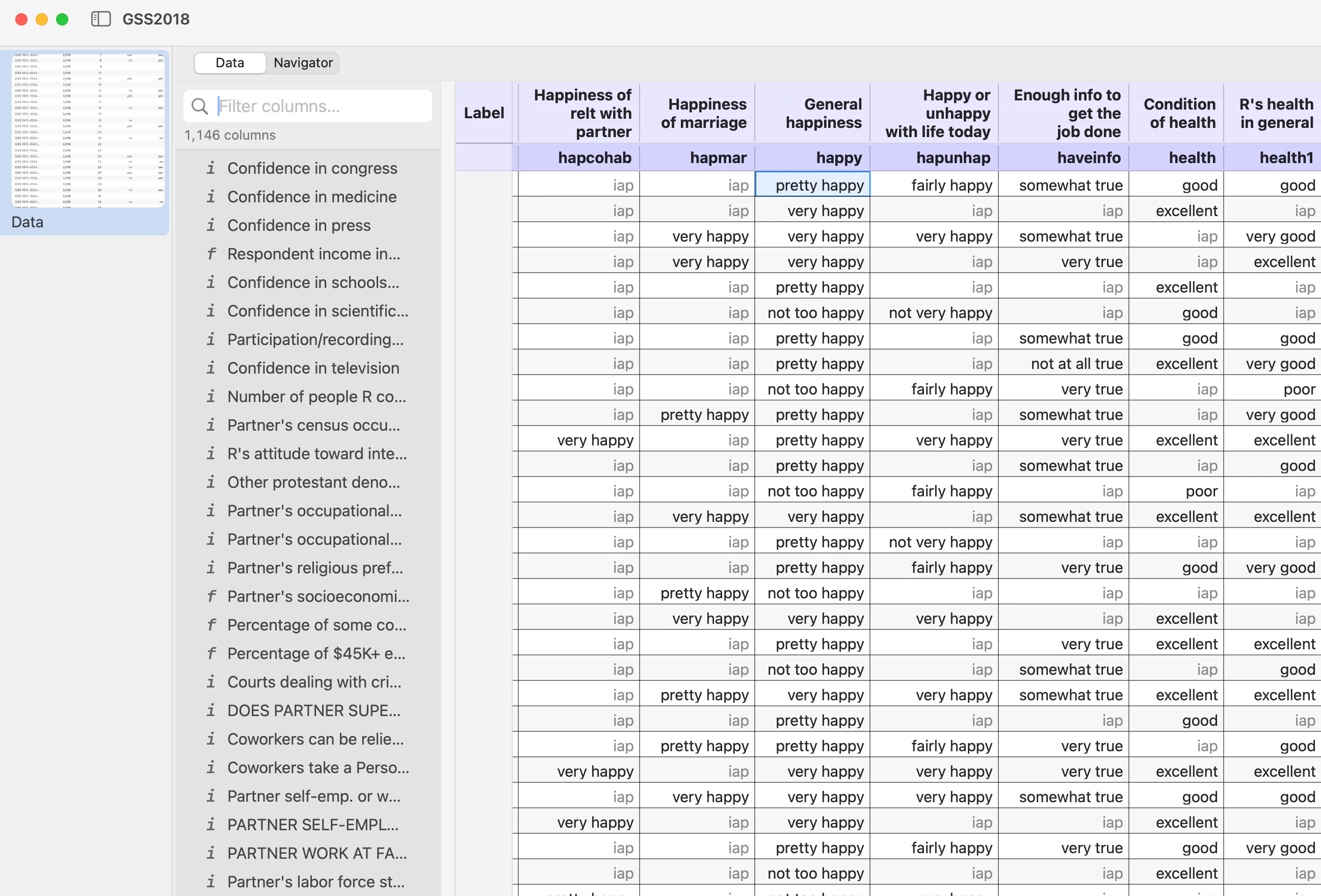Click type icon beside Confidence in television

point(211,368)
